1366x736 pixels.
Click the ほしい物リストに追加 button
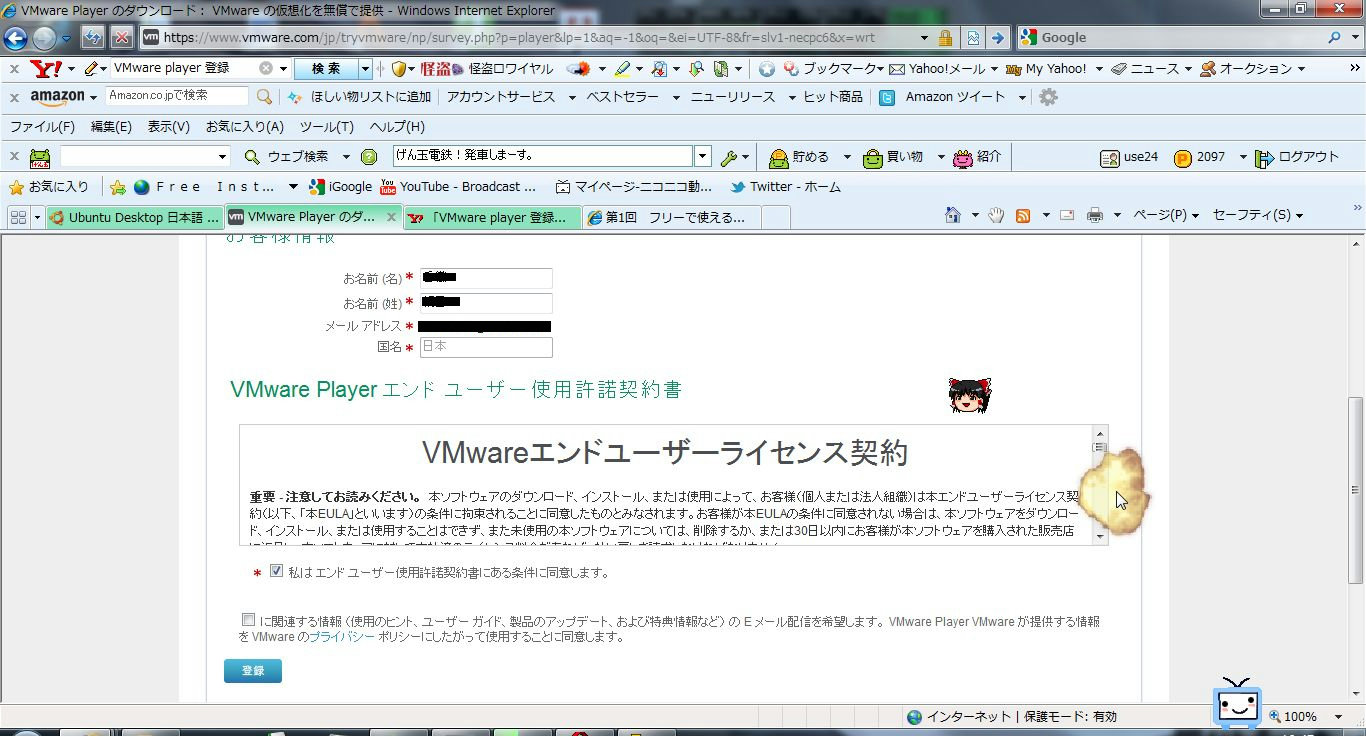359,97
